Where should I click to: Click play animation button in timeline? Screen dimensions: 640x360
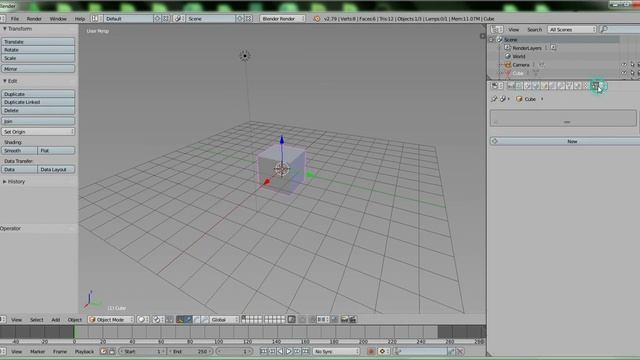tap(289, 351)
